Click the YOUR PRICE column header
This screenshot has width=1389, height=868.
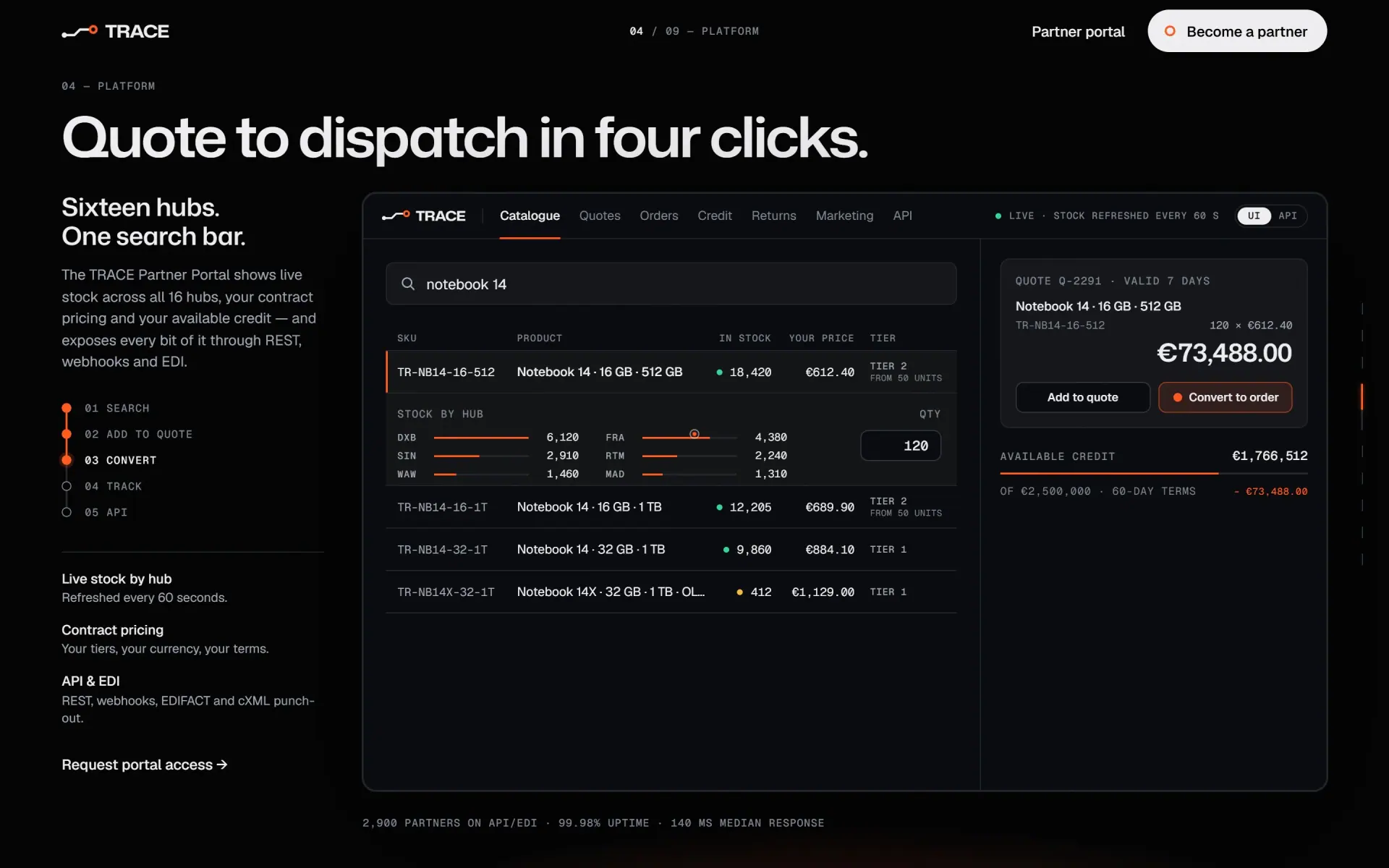(x=821, y=338)
